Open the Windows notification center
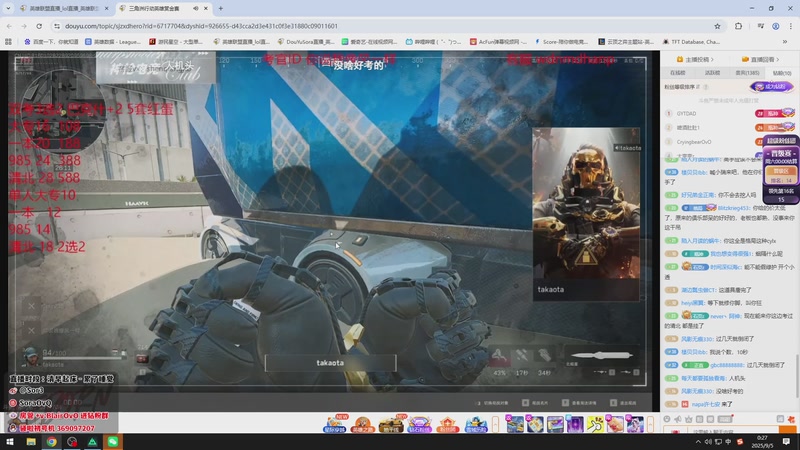Image resolution: width=800 pixels, height=450 pixels. [786, 442]
